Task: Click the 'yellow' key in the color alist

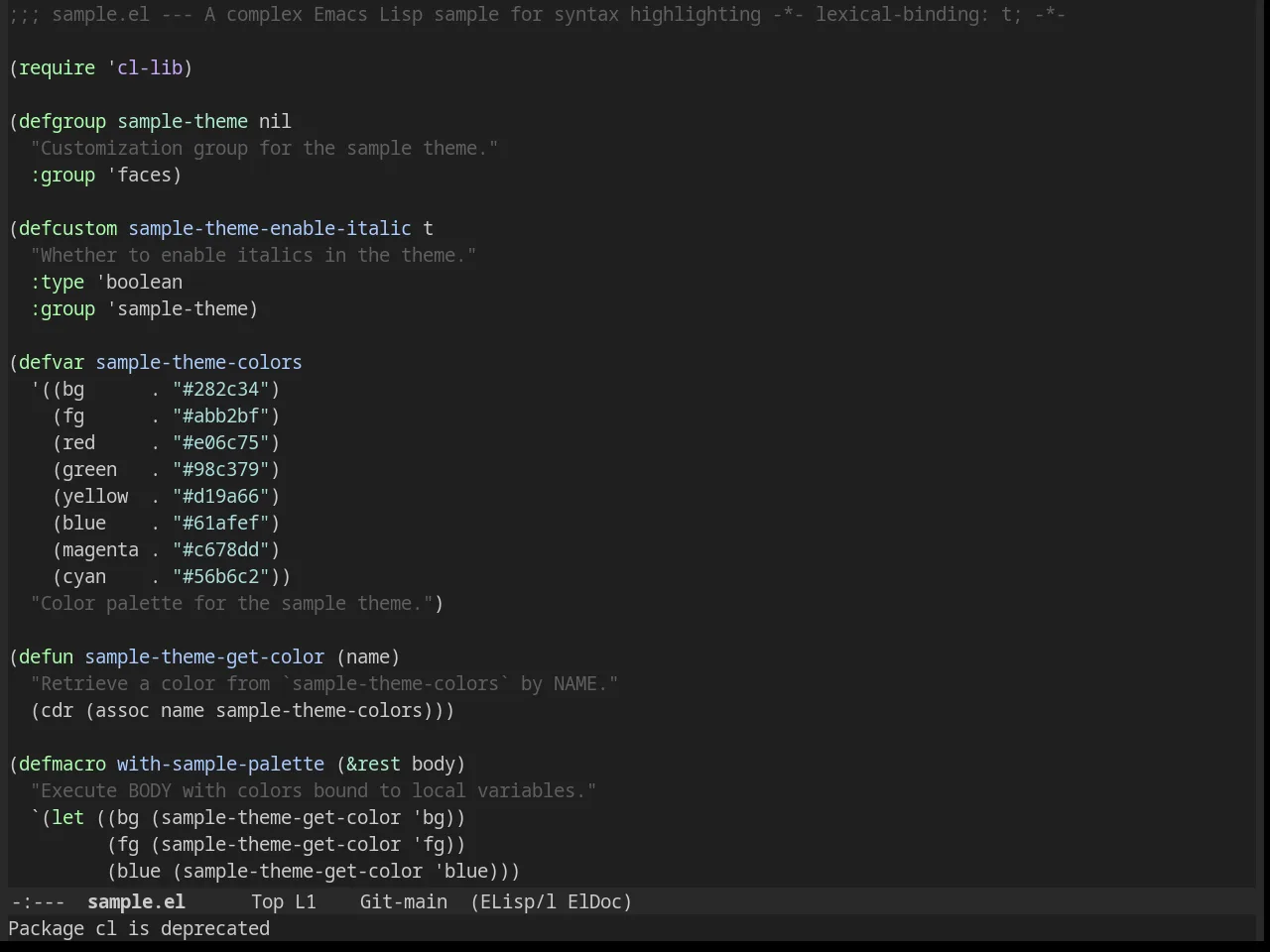Action: pyautogui.click(x=95, y=496)
